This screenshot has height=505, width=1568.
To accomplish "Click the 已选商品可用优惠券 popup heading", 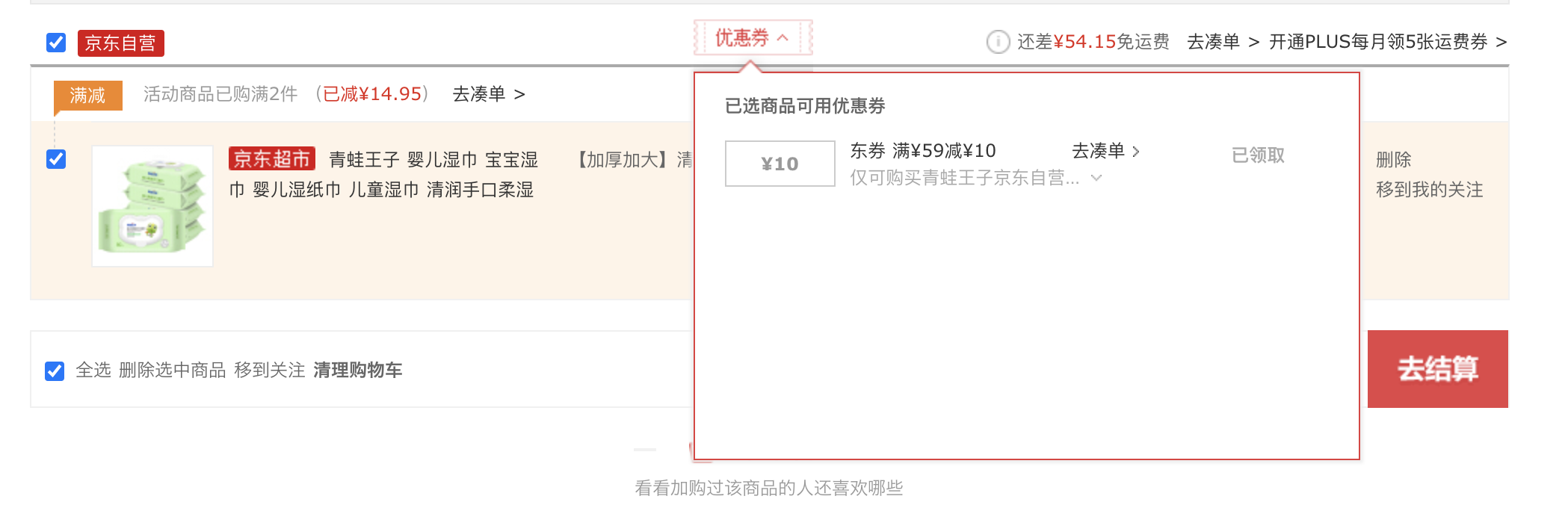I will (805, 106).
